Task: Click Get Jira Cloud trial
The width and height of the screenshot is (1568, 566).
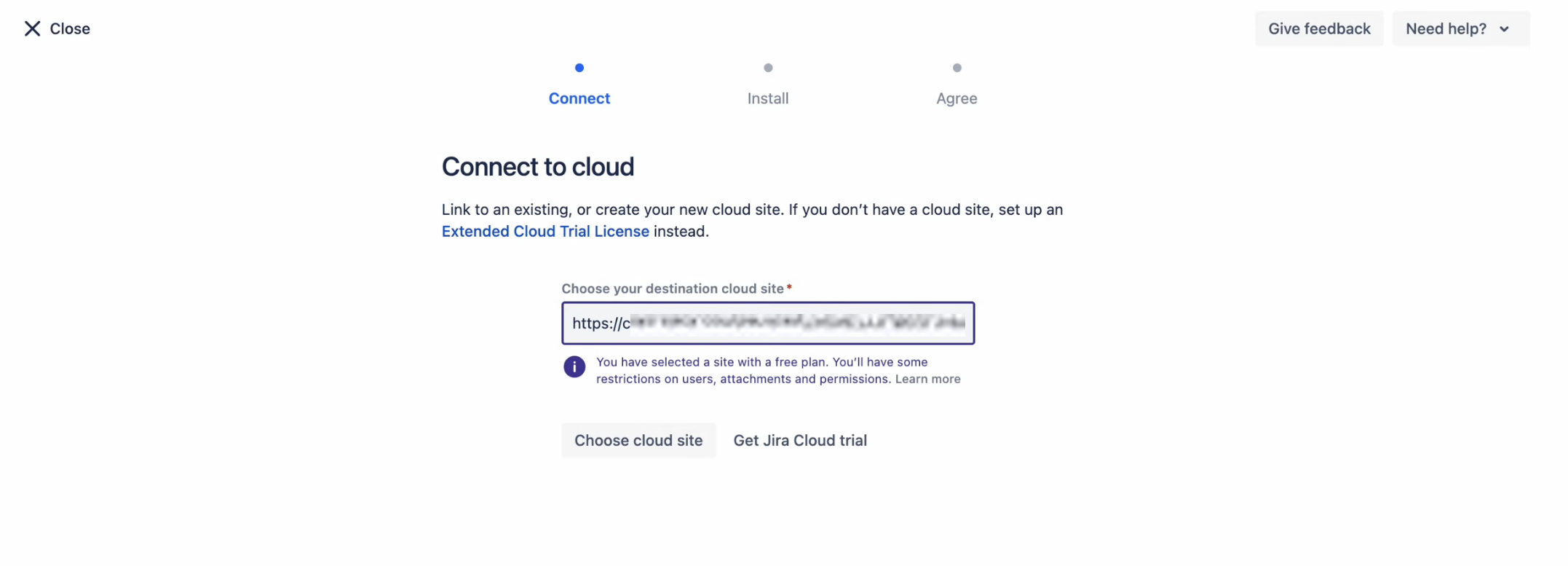Action: [x=799, y=440]
